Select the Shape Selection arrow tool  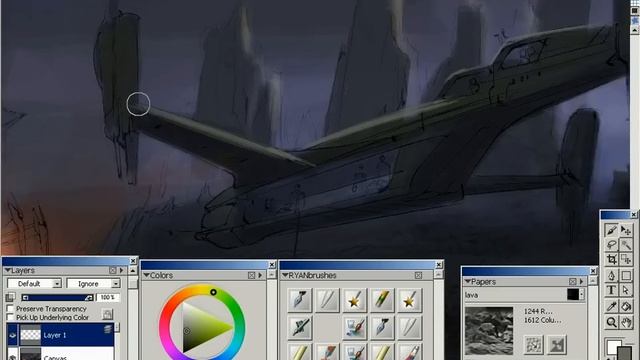pos(626,290)
